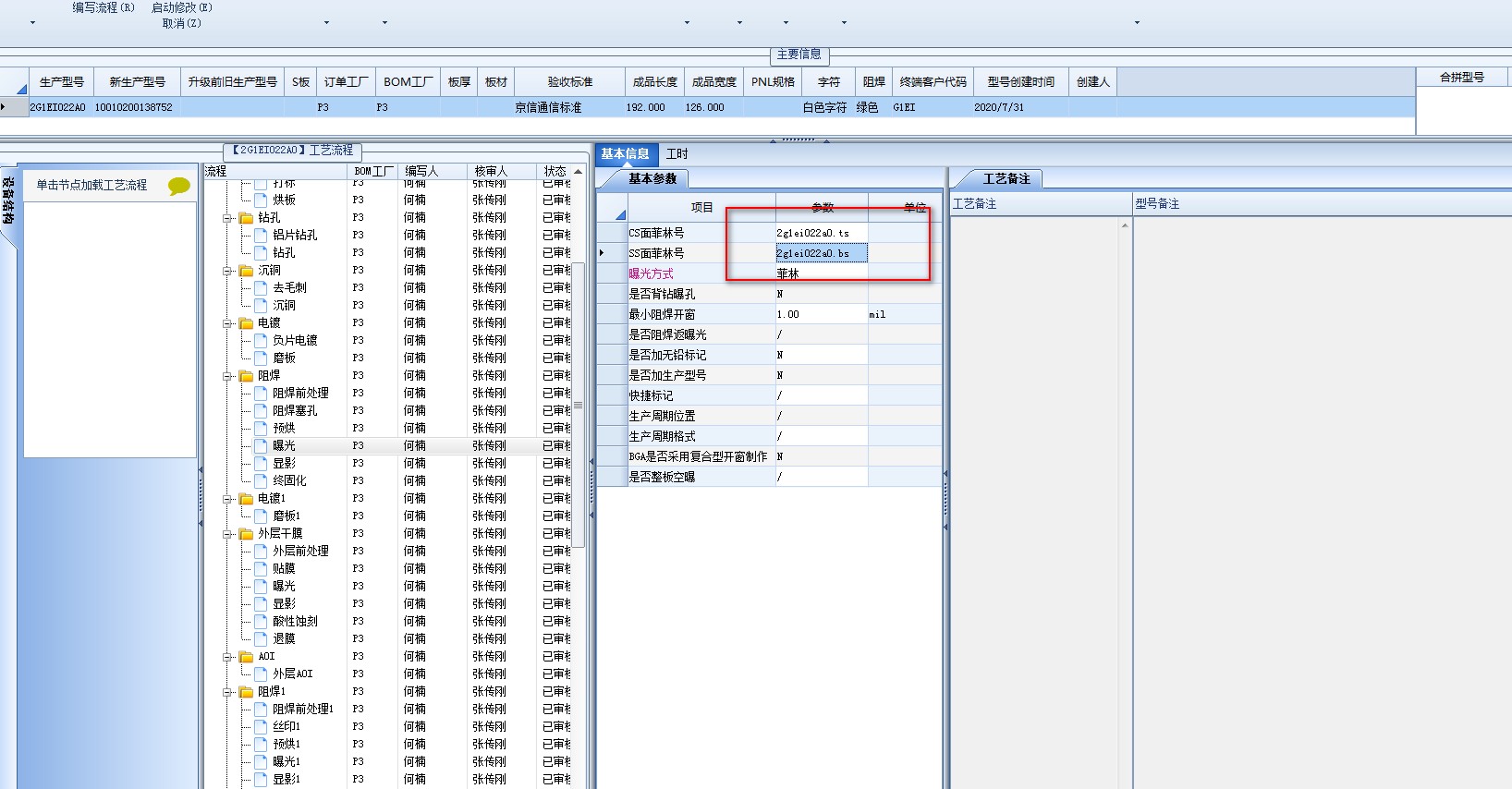Collapse the 阻焊 tree node
The height and width of the screenshot is (789, 1512).
[x=227, y=377]
